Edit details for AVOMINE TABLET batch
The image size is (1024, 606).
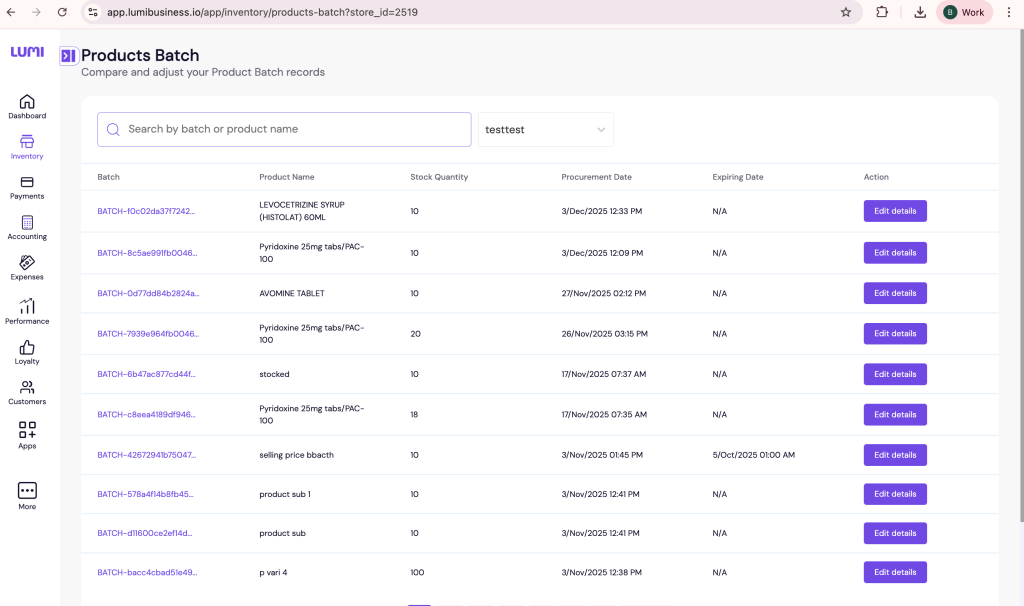(895, 293)
